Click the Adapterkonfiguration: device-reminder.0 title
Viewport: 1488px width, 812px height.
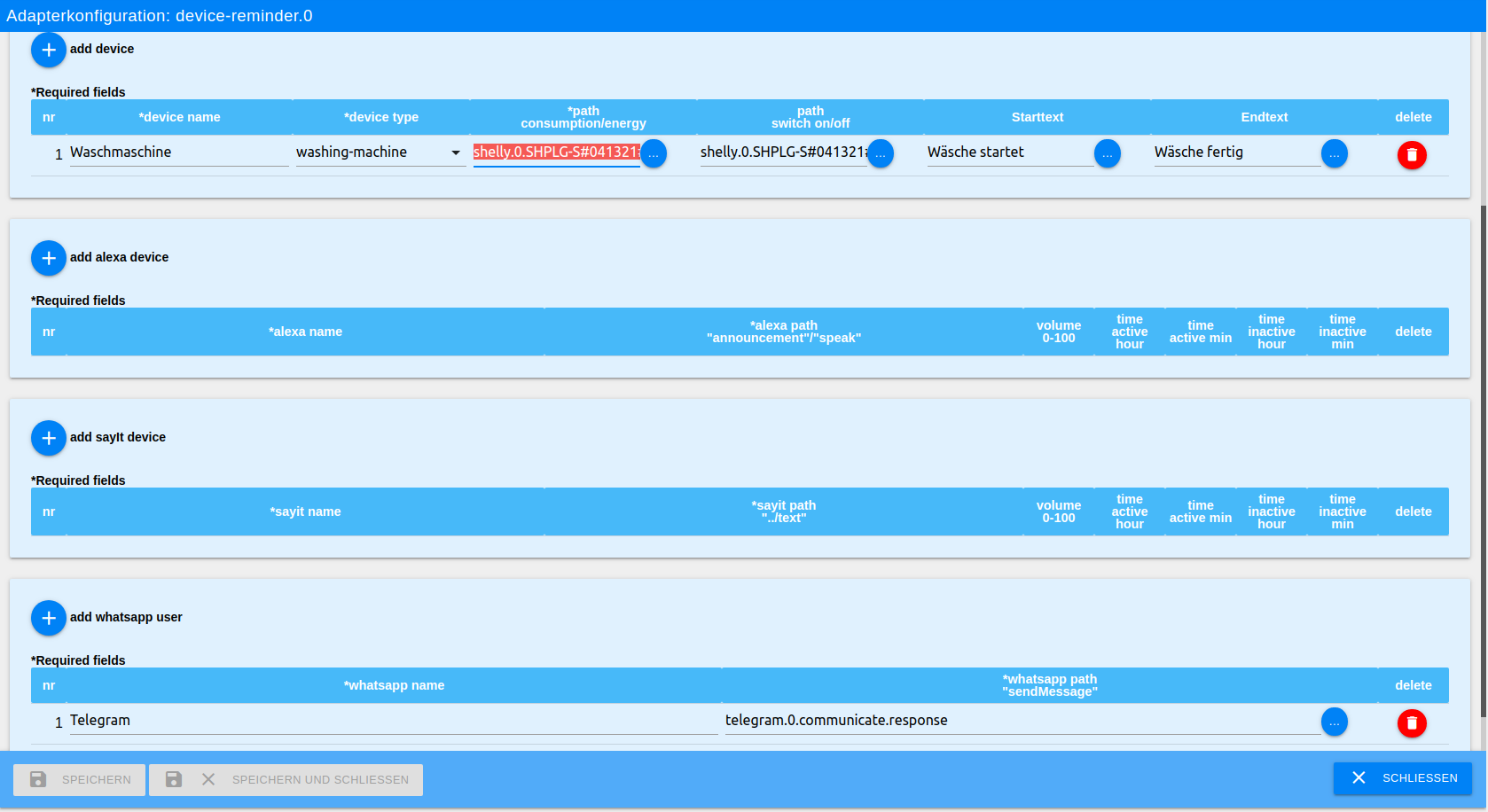(160, 16)
